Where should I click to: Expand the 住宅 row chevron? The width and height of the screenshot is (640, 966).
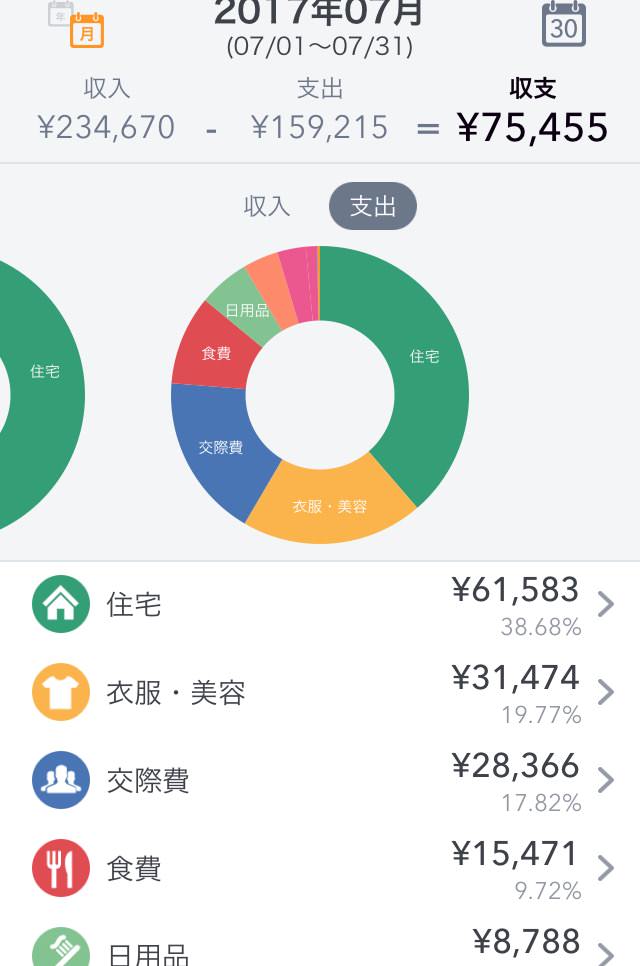[x=606, y=604]
